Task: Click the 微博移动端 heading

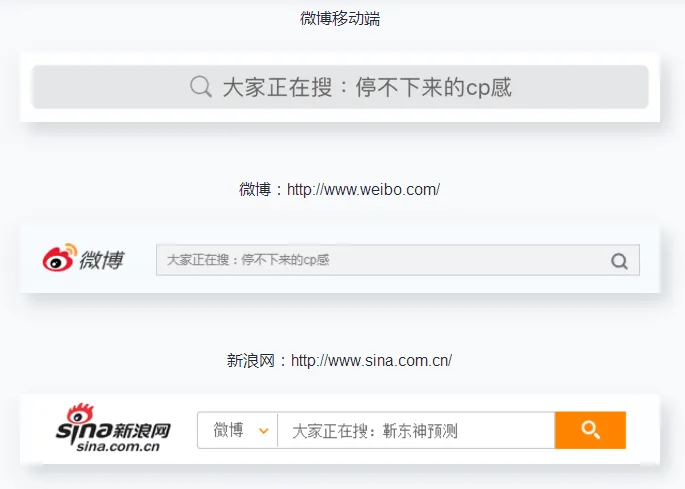Action: coord(340,18)
